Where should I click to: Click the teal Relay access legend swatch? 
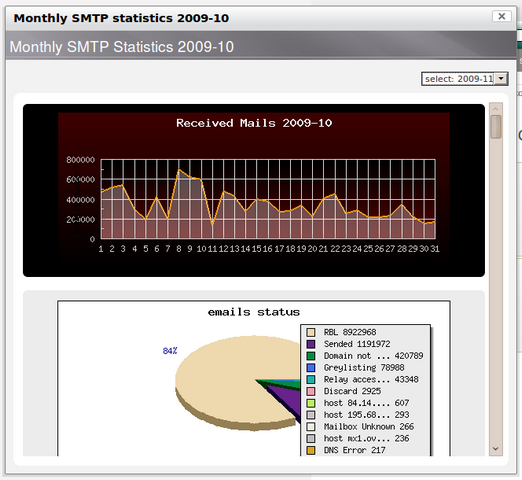click(311, 380)
